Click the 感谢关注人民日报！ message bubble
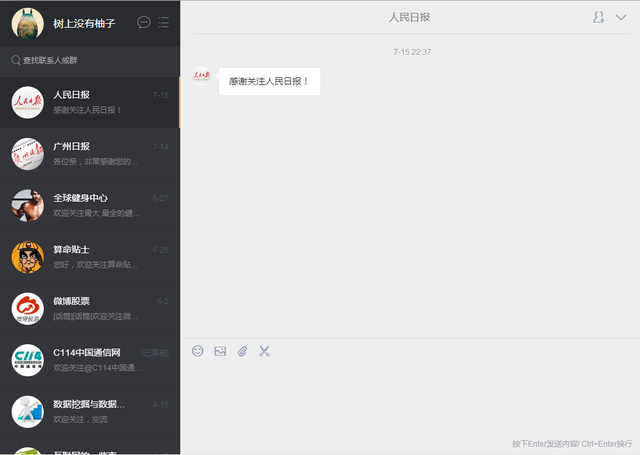Viewport: 640px width, 455px height. (x=269, y=82)
